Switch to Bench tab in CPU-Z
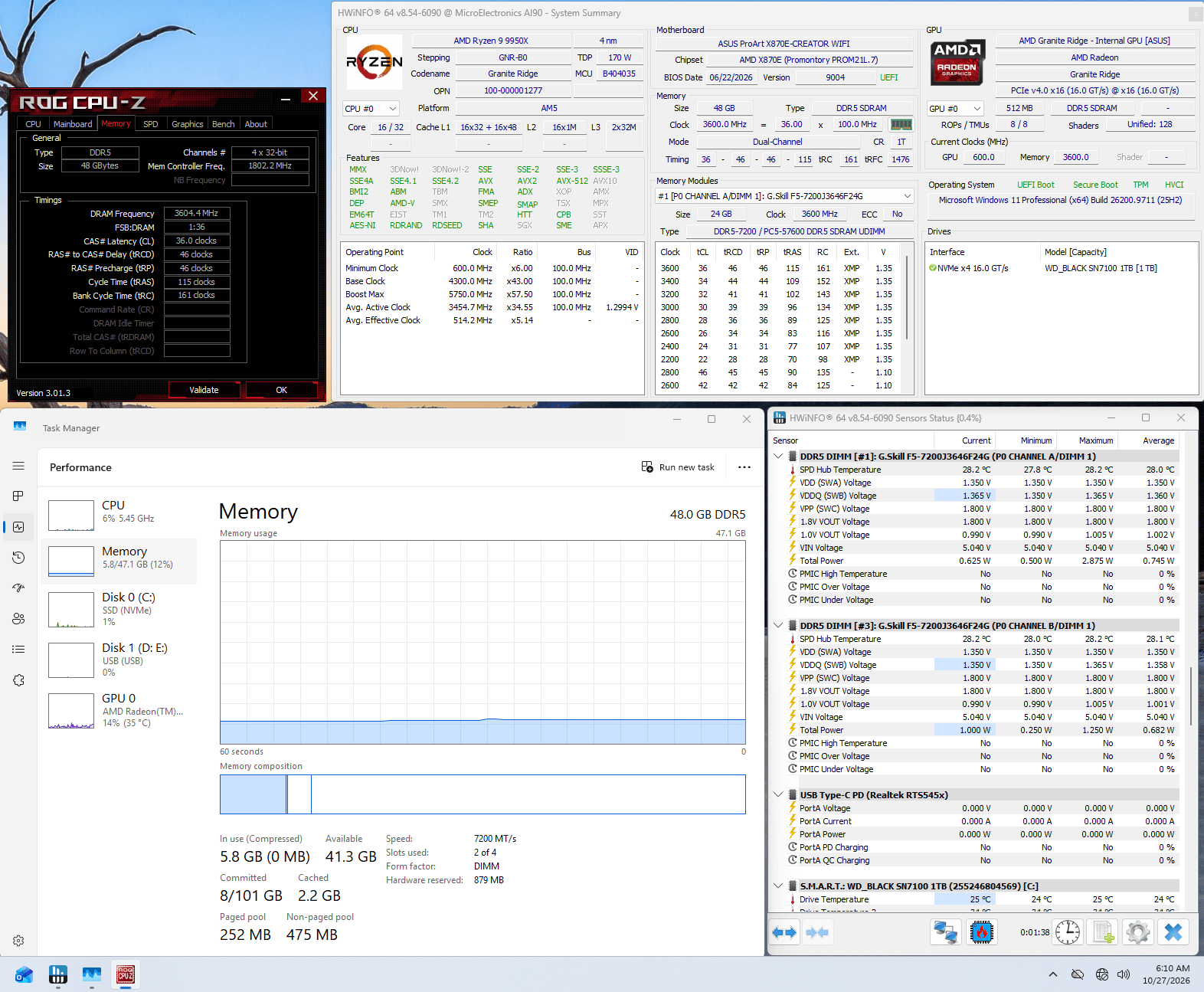 click(224, 124)
